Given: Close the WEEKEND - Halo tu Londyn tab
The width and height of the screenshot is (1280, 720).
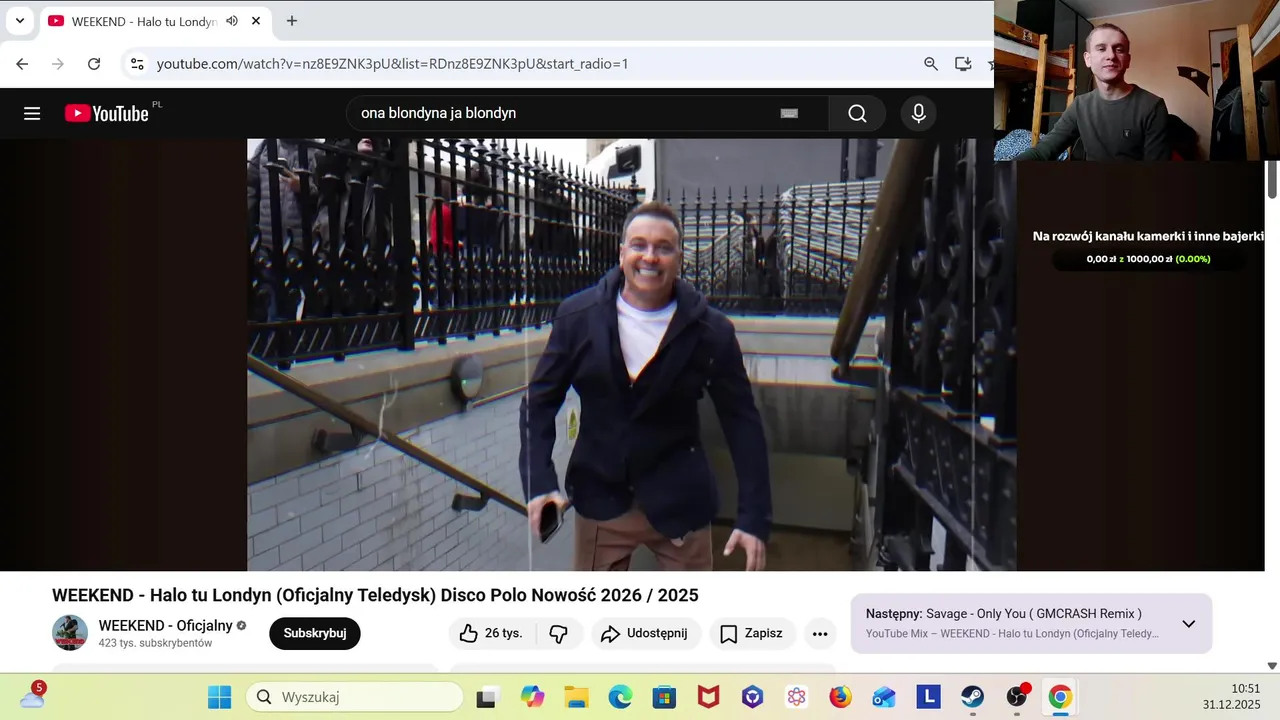Looking at the screenshot, I should tap(256, 21).
